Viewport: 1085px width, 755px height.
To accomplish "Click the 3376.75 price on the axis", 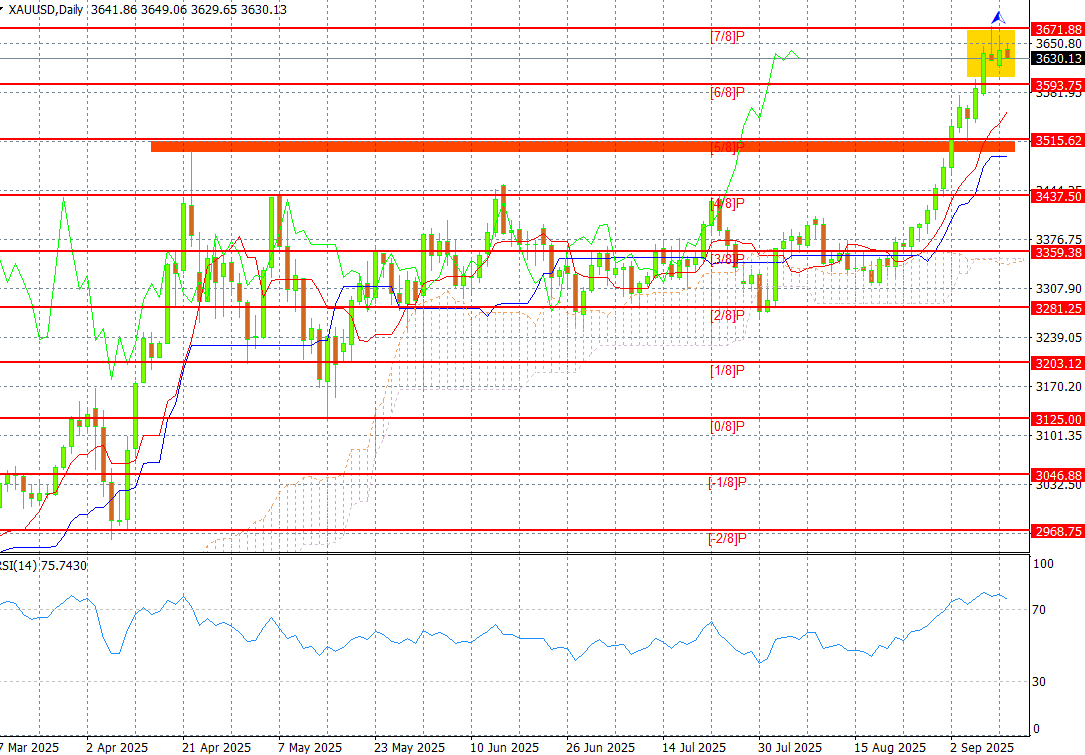I will [x=1059, y=239].
